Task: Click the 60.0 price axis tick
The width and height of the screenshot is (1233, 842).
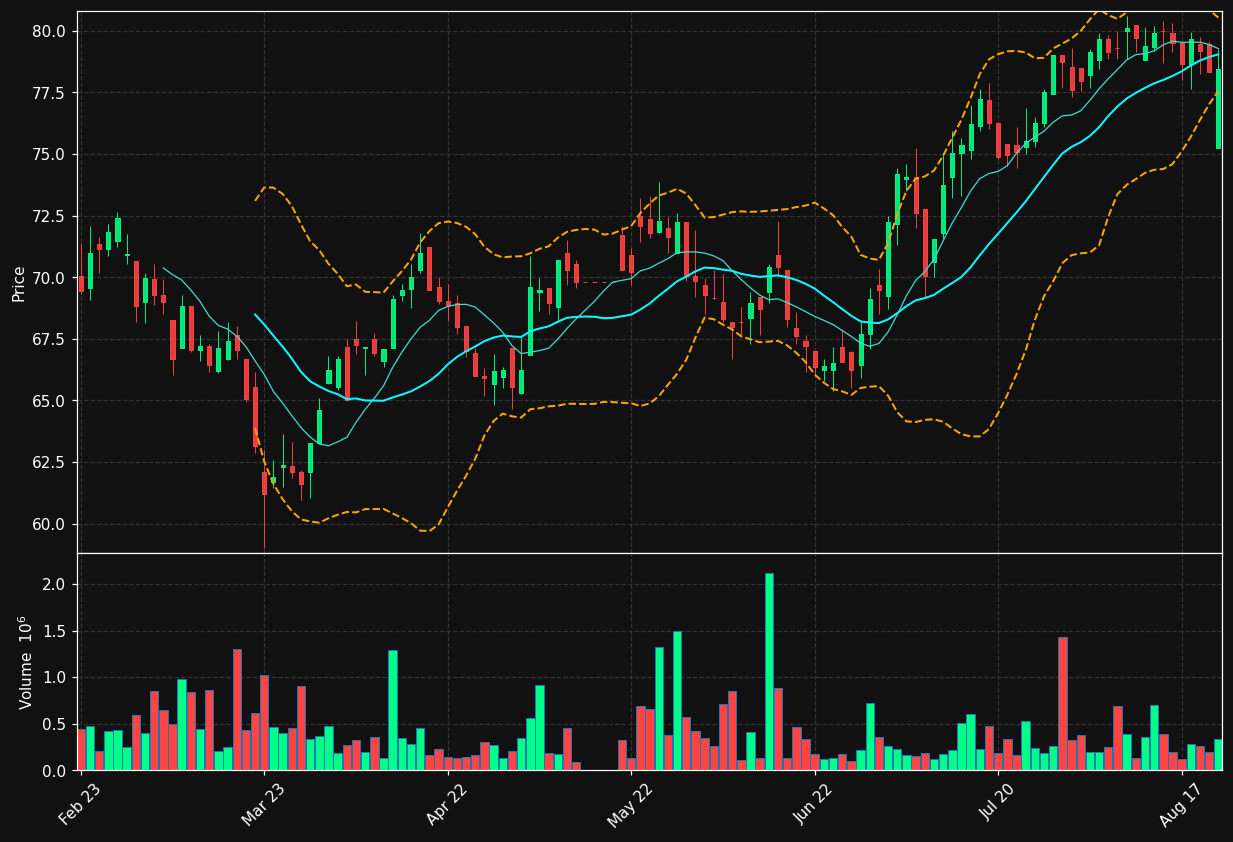Action: click(48, 524)
